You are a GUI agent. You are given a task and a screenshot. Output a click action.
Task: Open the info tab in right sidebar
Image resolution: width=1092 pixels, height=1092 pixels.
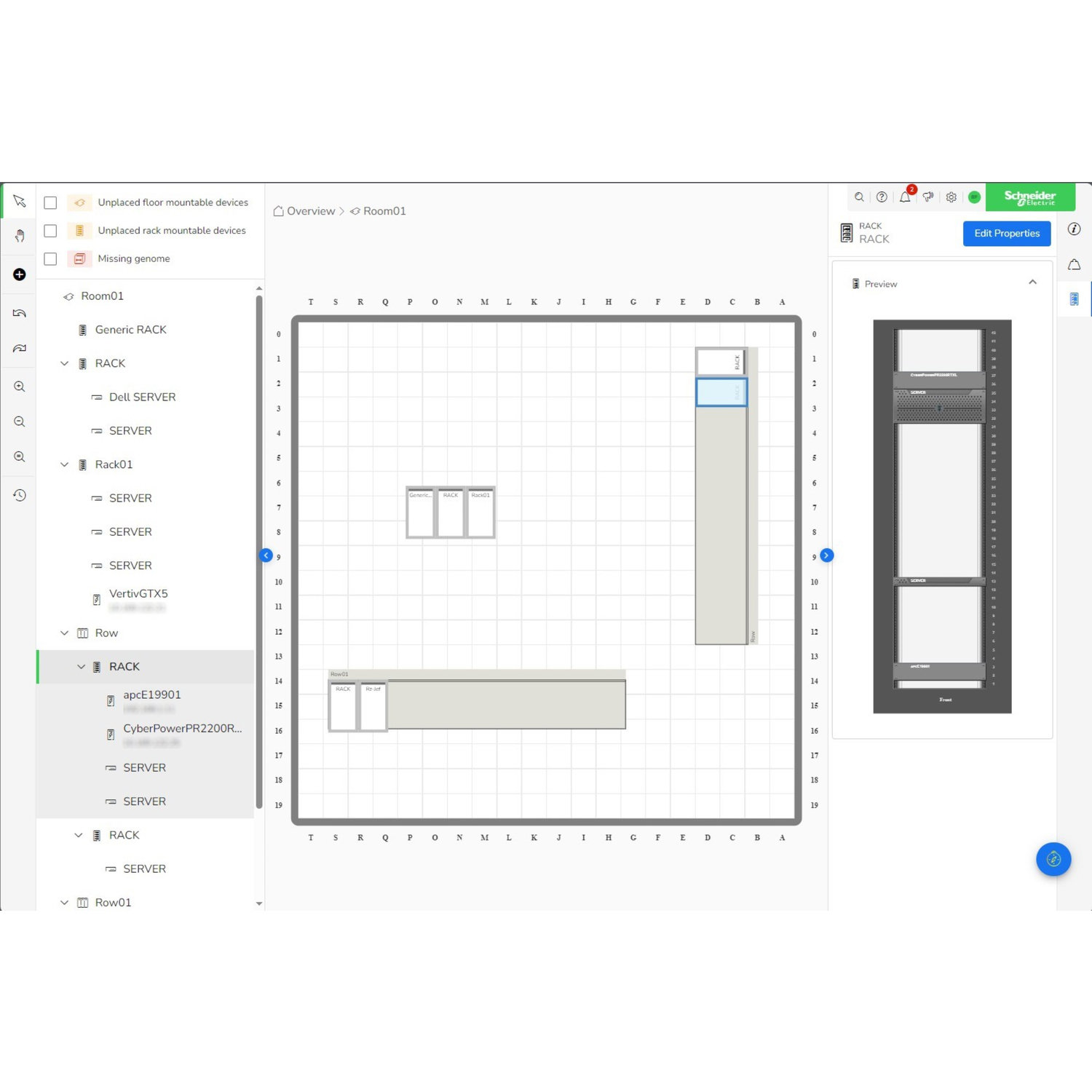pos(1074,229)
